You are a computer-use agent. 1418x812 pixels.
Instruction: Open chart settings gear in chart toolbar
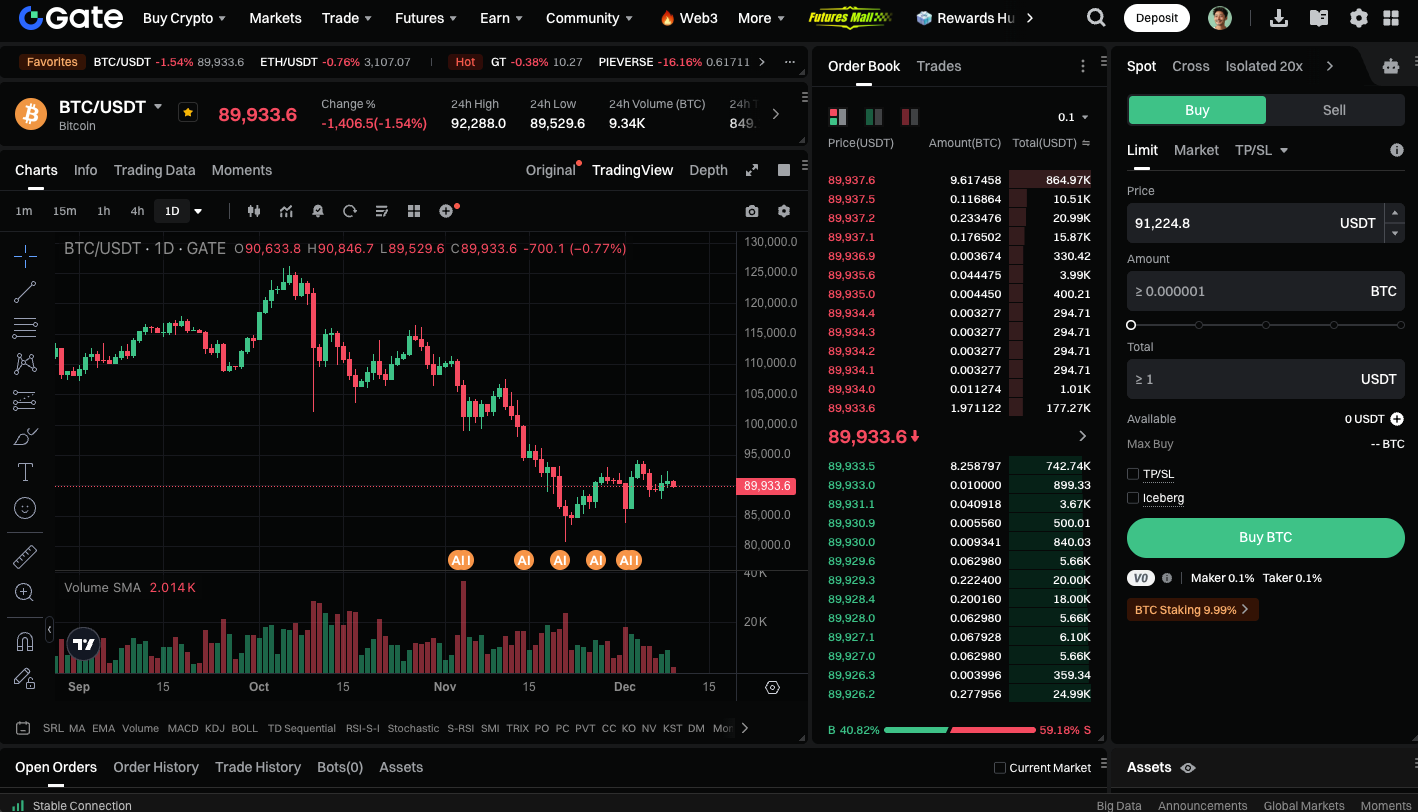point(784,211)
